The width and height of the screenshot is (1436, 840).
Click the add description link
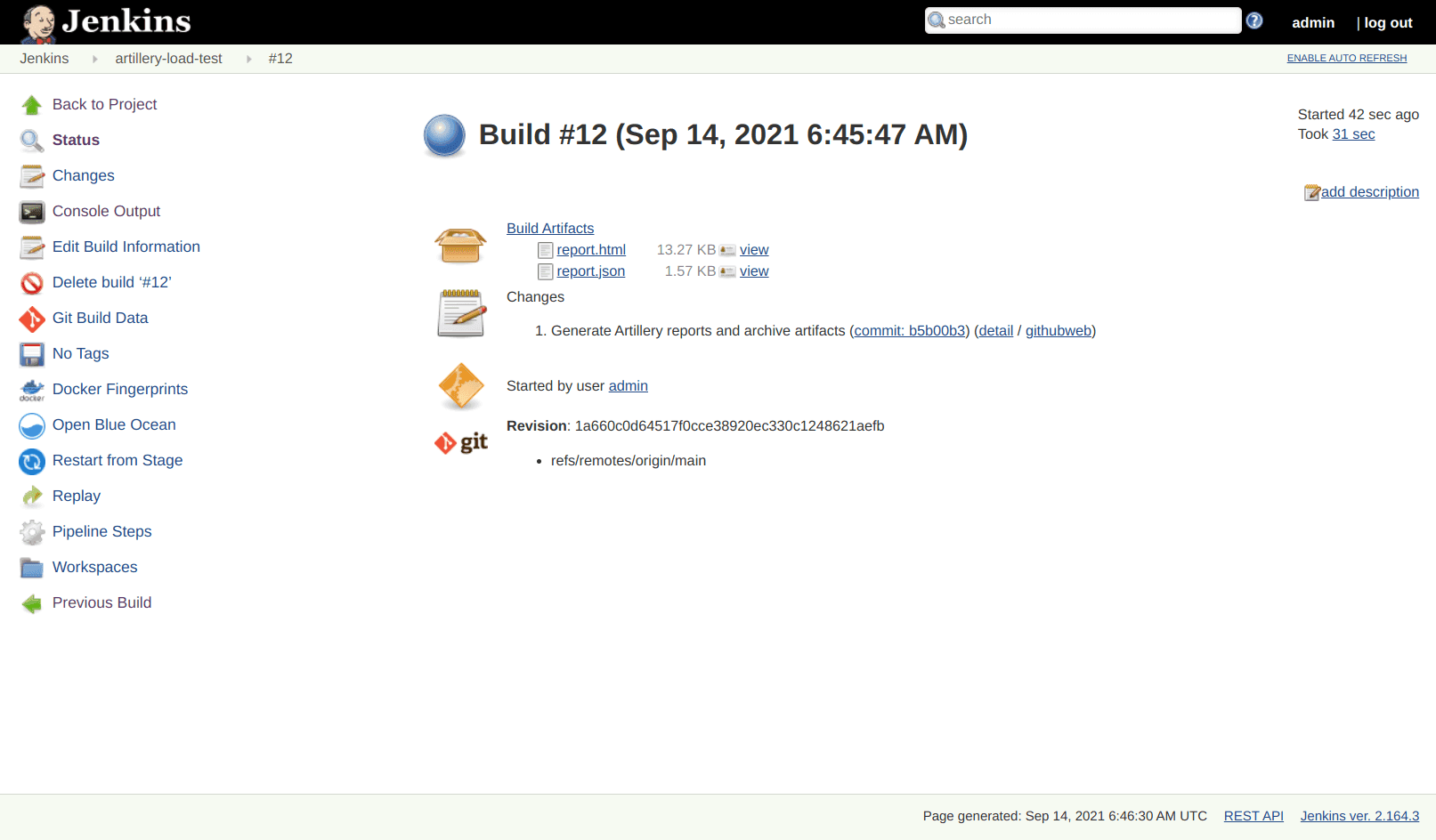1369,191
